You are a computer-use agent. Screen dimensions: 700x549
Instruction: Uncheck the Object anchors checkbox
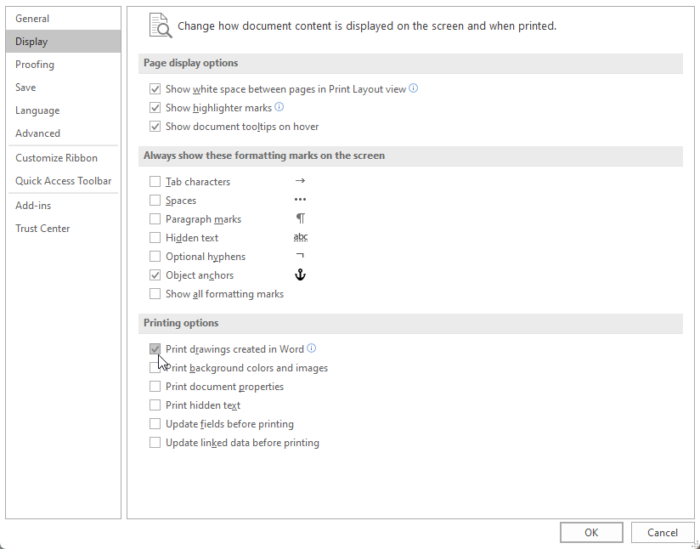[x=155, y=275]
